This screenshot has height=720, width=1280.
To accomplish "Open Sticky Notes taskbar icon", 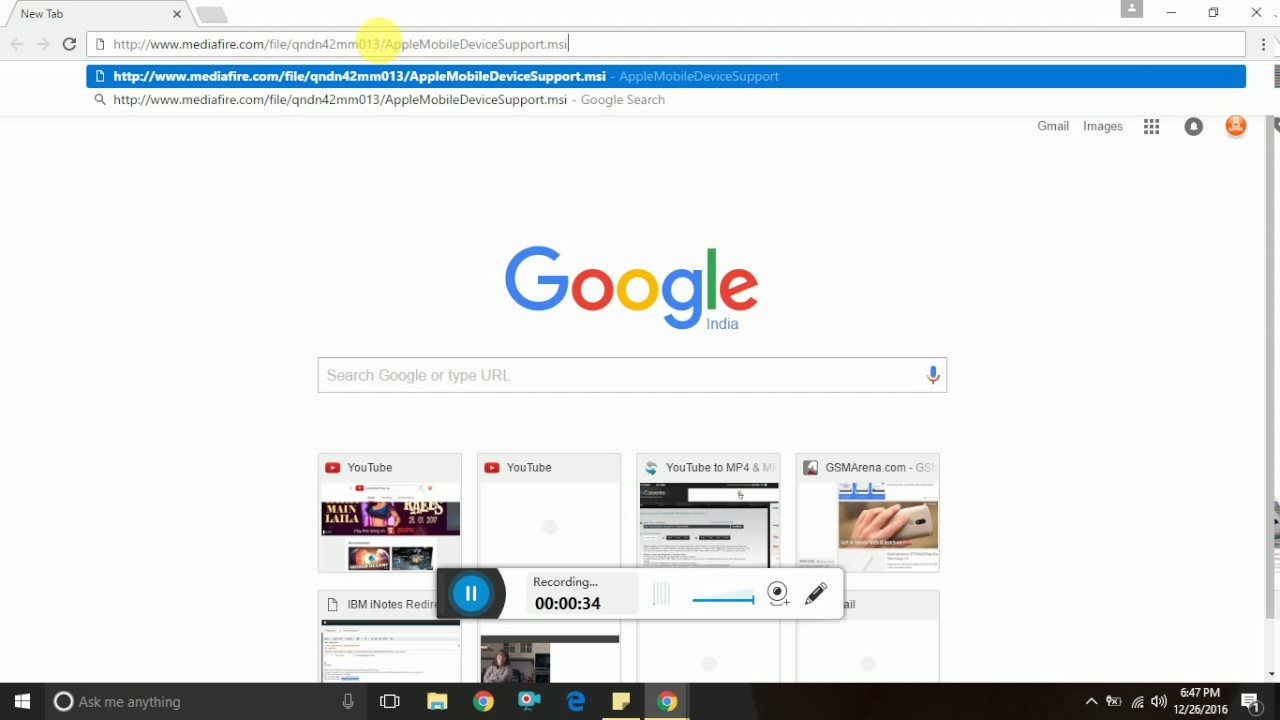I will coord(621,702).
